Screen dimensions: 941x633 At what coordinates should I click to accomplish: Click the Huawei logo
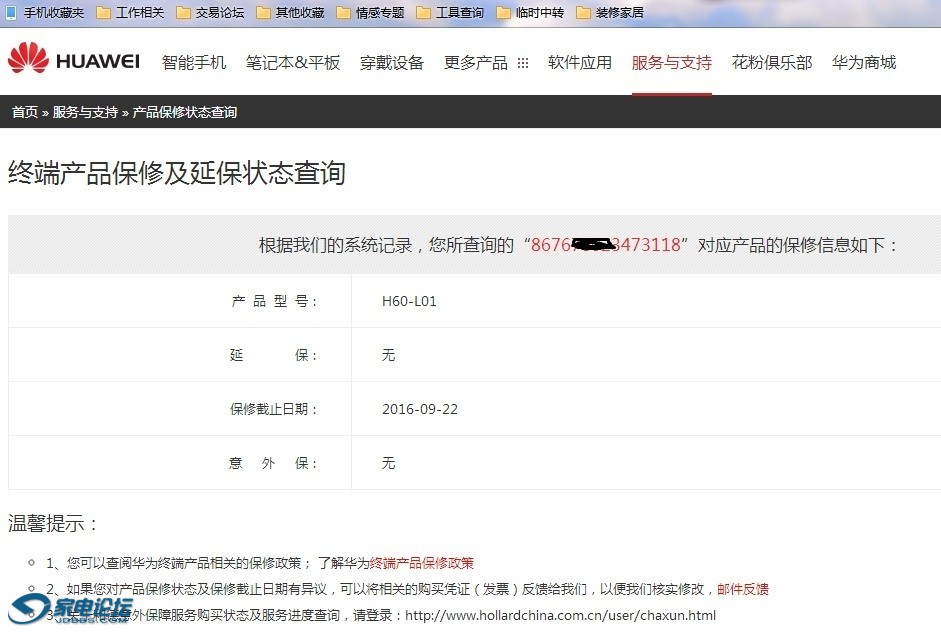click(x=73, y=60)
